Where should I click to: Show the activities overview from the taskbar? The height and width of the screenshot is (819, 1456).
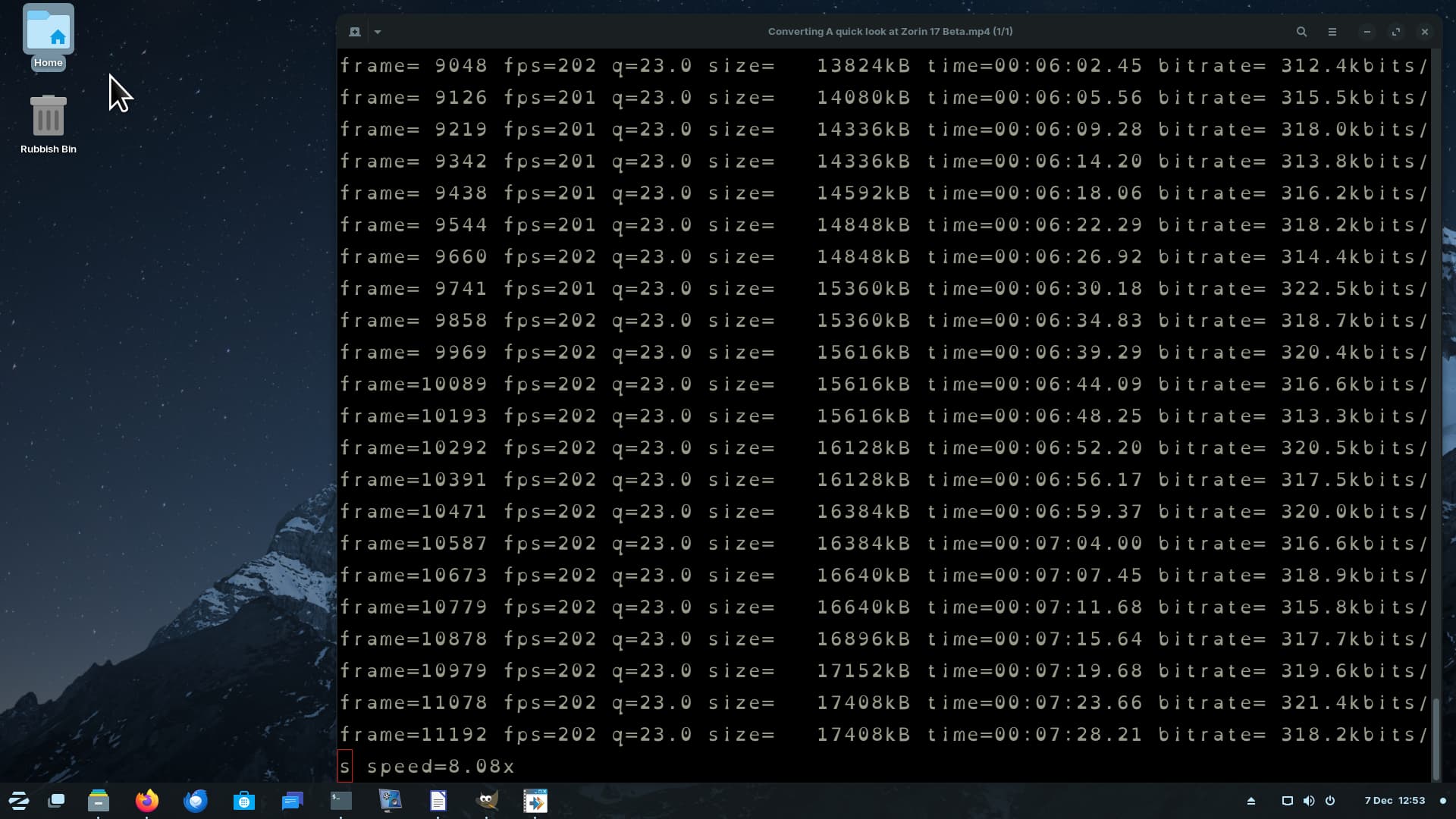coord(56,801)
